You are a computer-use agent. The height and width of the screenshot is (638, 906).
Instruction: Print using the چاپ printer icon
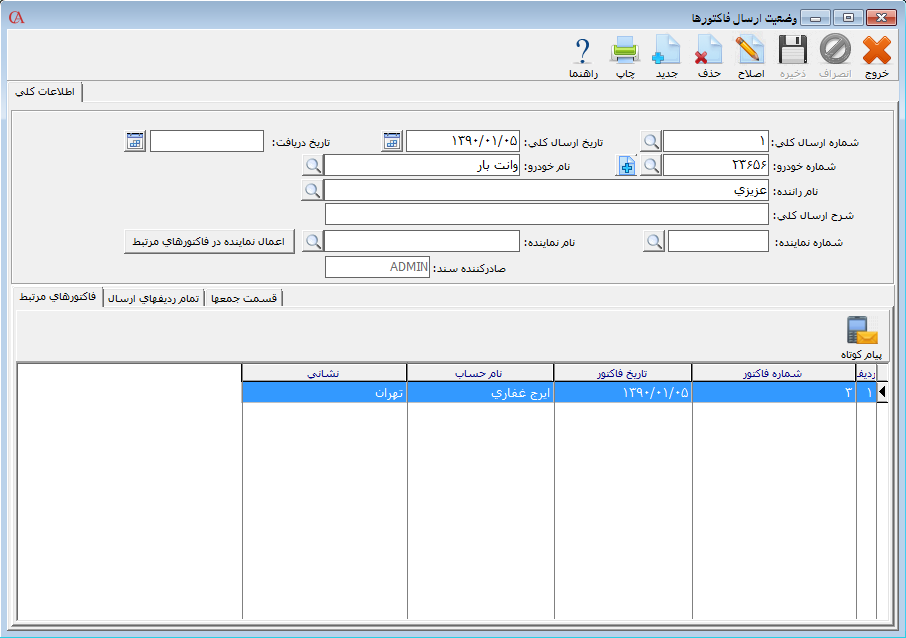pyautogui.click(x=624, y=50)
